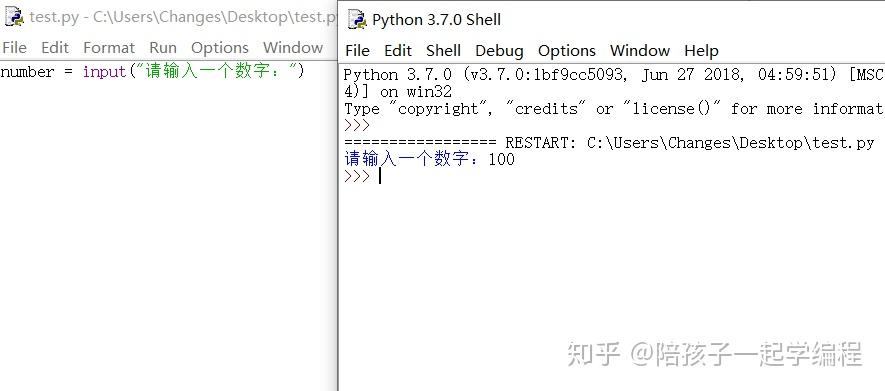The width and height of the screenshot is (885, 391).
Task: Click the RESTART line in the shell output
Action: [609, 143]
